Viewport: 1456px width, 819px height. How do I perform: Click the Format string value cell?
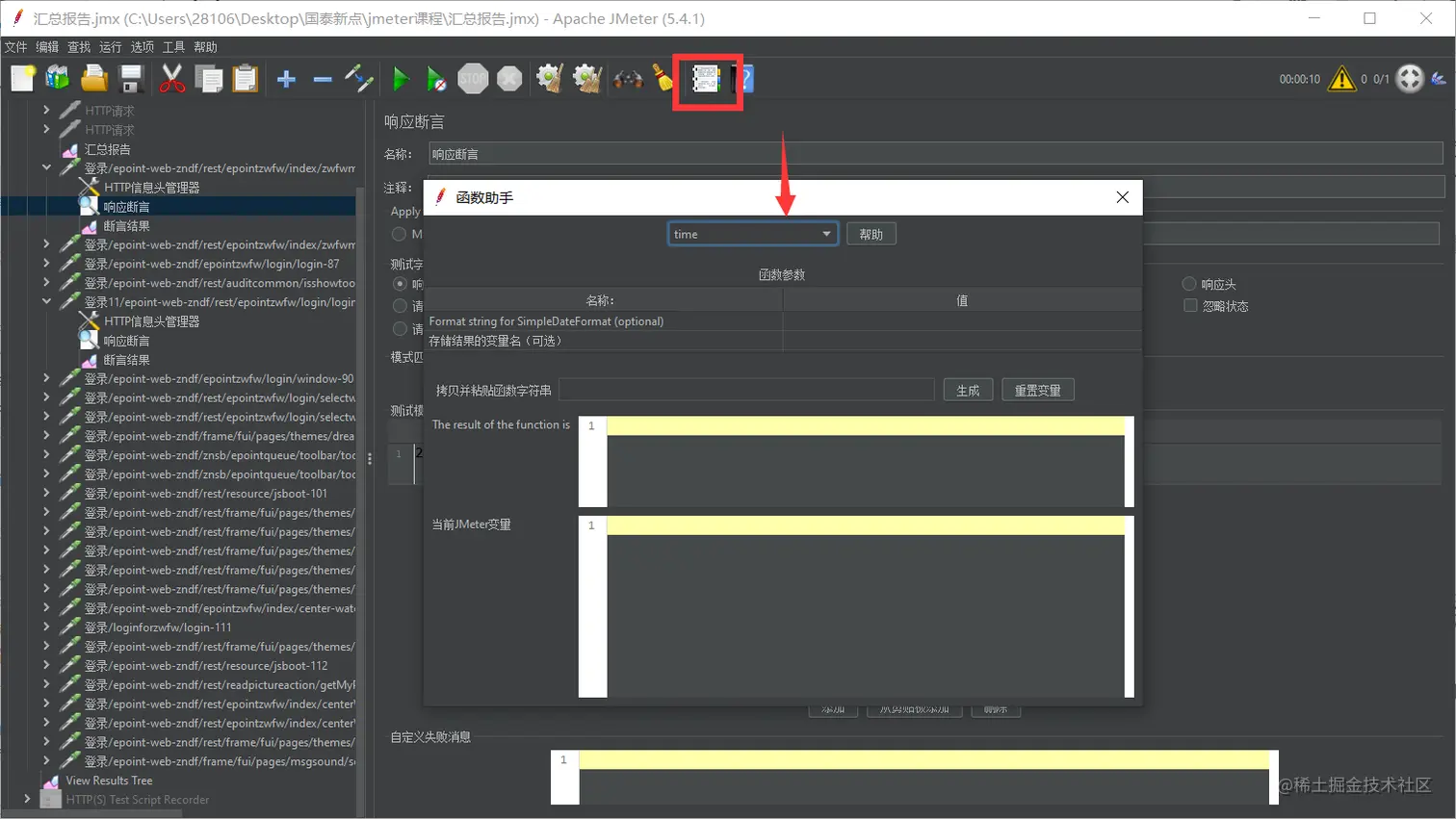(962, 321)
